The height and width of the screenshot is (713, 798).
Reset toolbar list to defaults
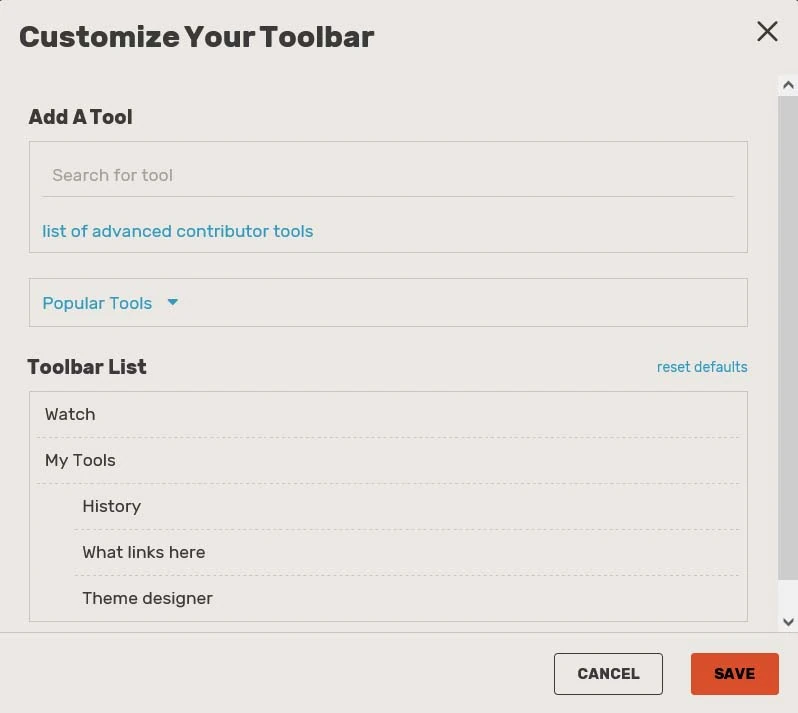pyautogui.click(x=701, y=367)
